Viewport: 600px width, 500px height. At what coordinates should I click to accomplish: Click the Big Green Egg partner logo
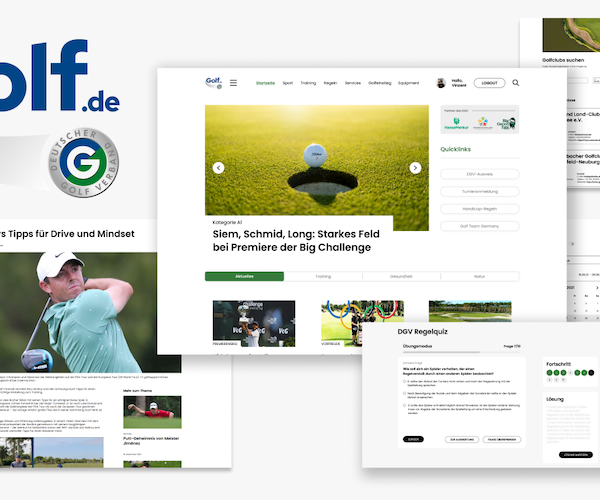pyautogui.click(x=506, y=124)
